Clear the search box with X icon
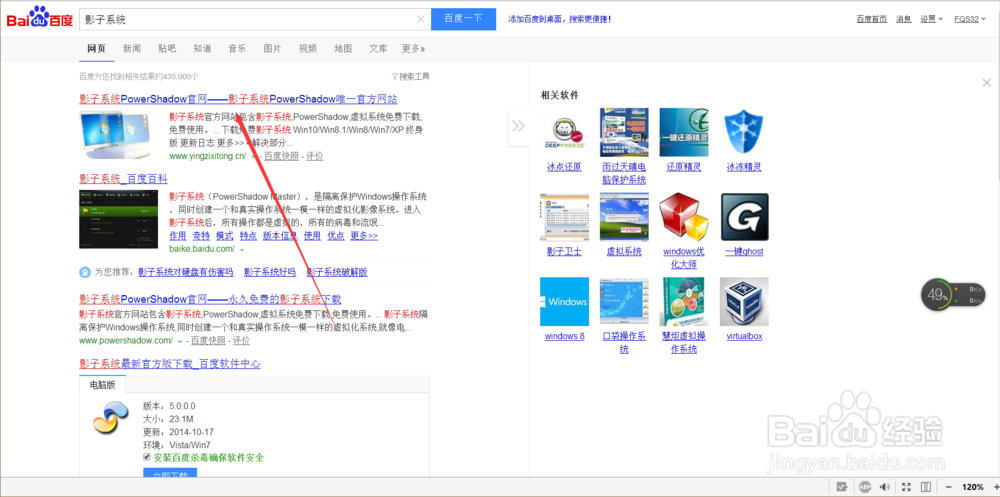This screenshot has height=497, width=1000. coord(420,19)
